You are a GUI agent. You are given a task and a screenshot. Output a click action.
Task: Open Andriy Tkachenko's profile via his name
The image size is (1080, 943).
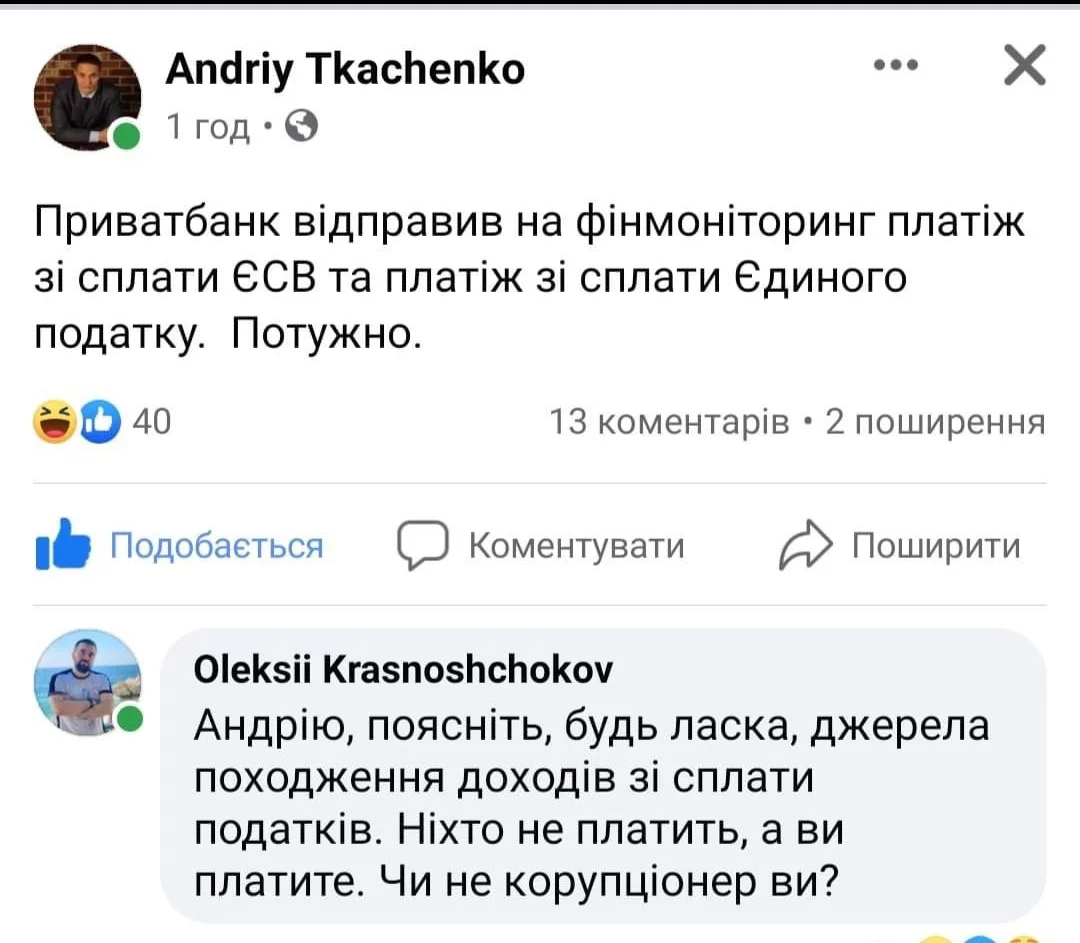[x=344, y=68]
